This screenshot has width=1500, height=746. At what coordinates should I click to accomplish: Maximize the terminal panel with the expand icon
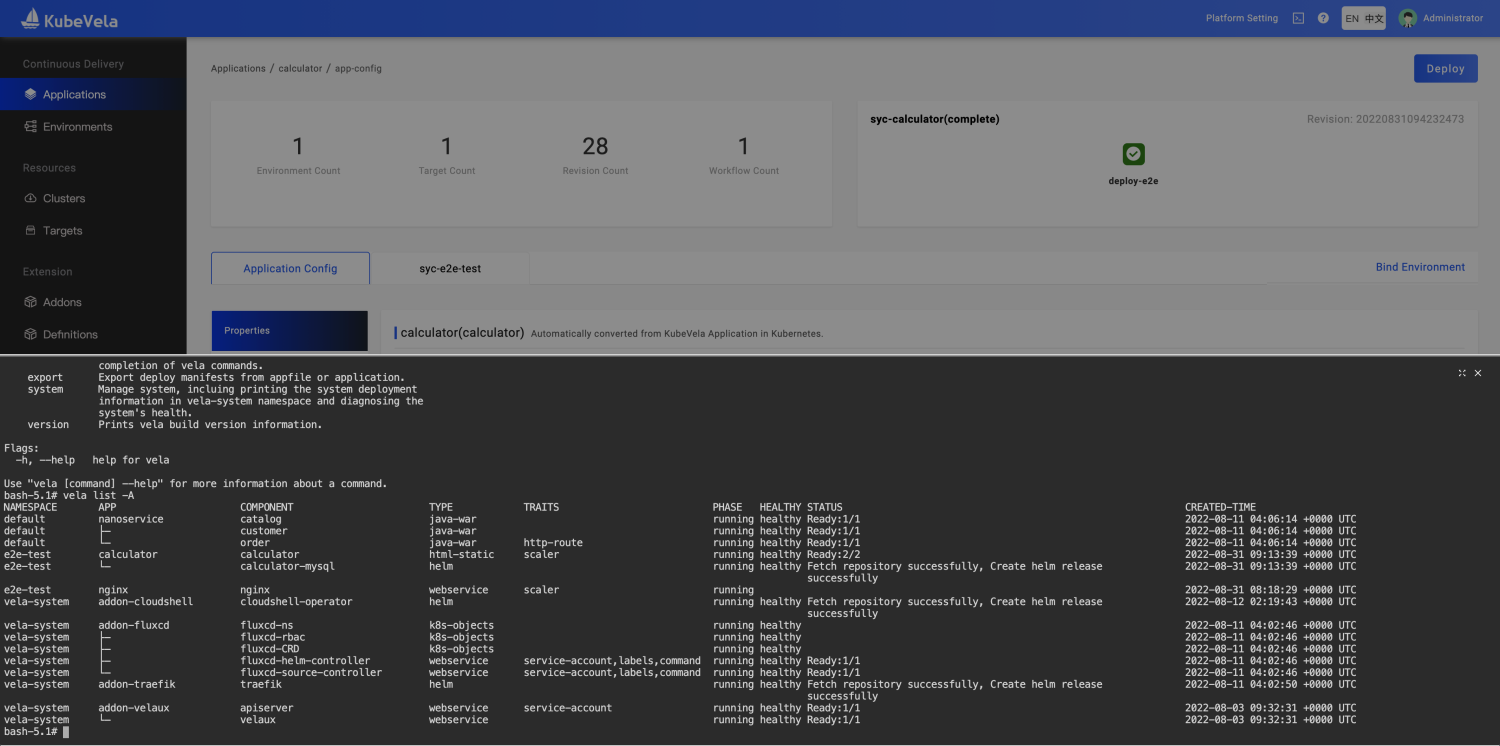[x=1462, y=373]
